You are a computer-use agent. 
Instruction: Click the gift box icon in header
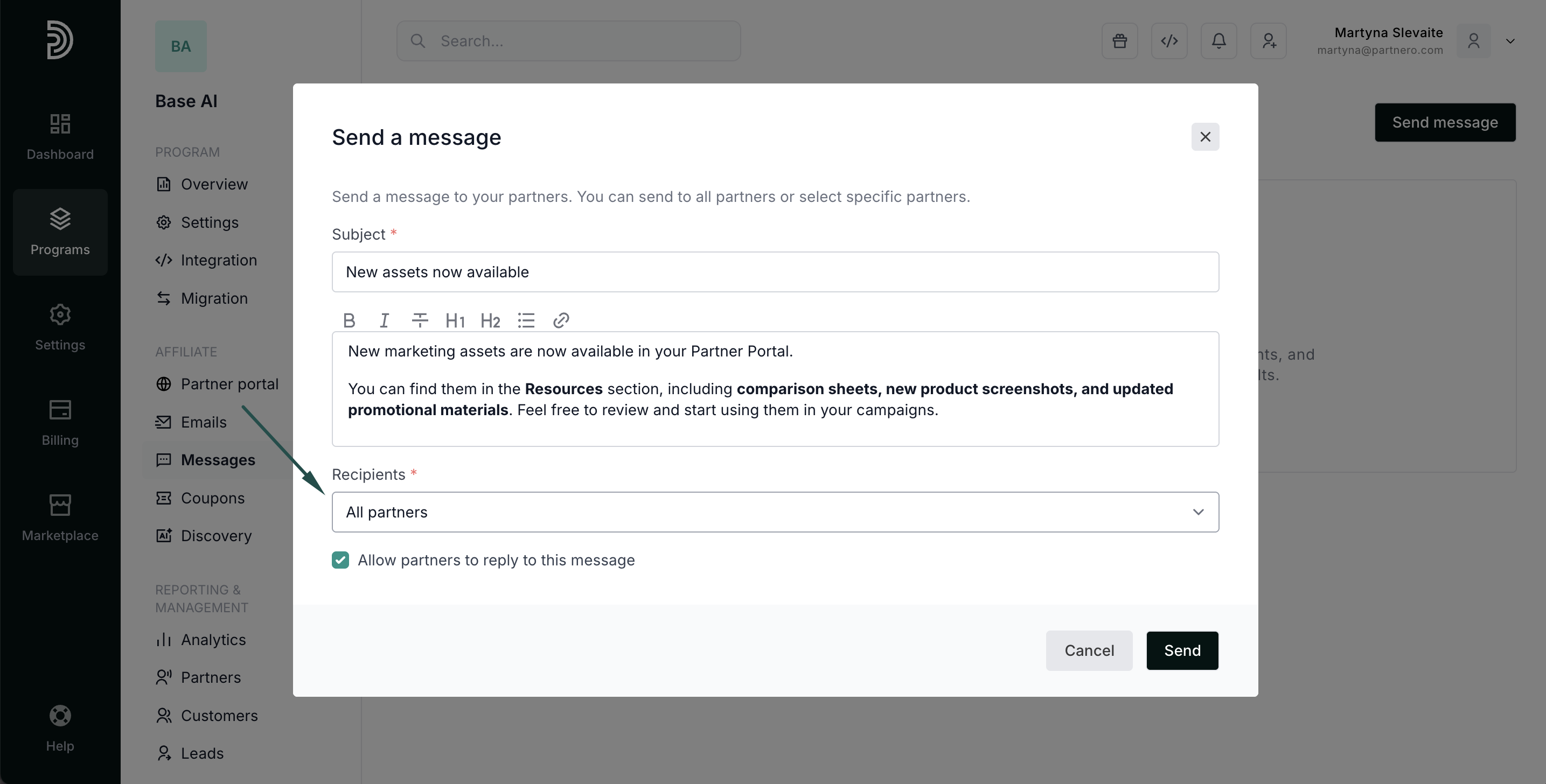pos(1119,41)
